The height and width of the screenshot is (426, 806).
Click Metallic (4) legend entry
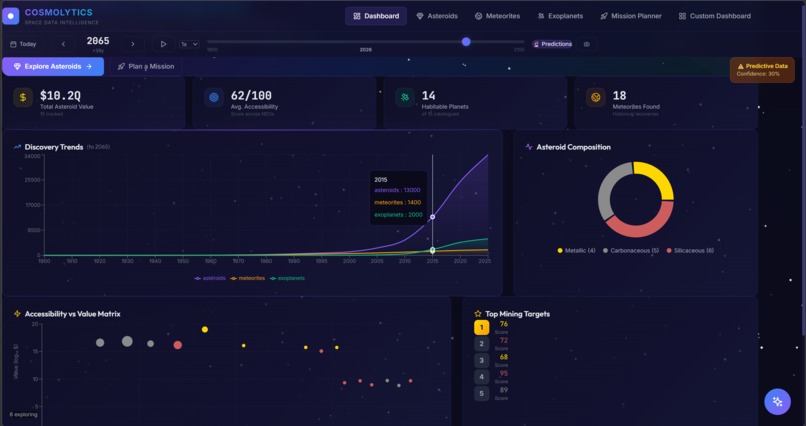(576, 251)
